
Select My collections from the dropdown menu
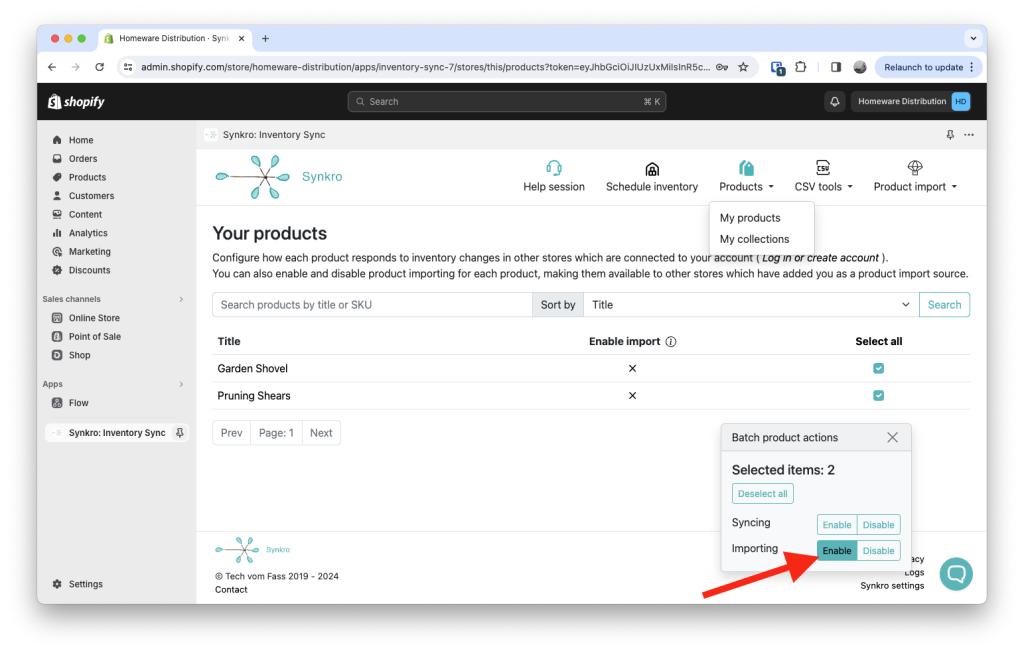click(x=754, y=239)
